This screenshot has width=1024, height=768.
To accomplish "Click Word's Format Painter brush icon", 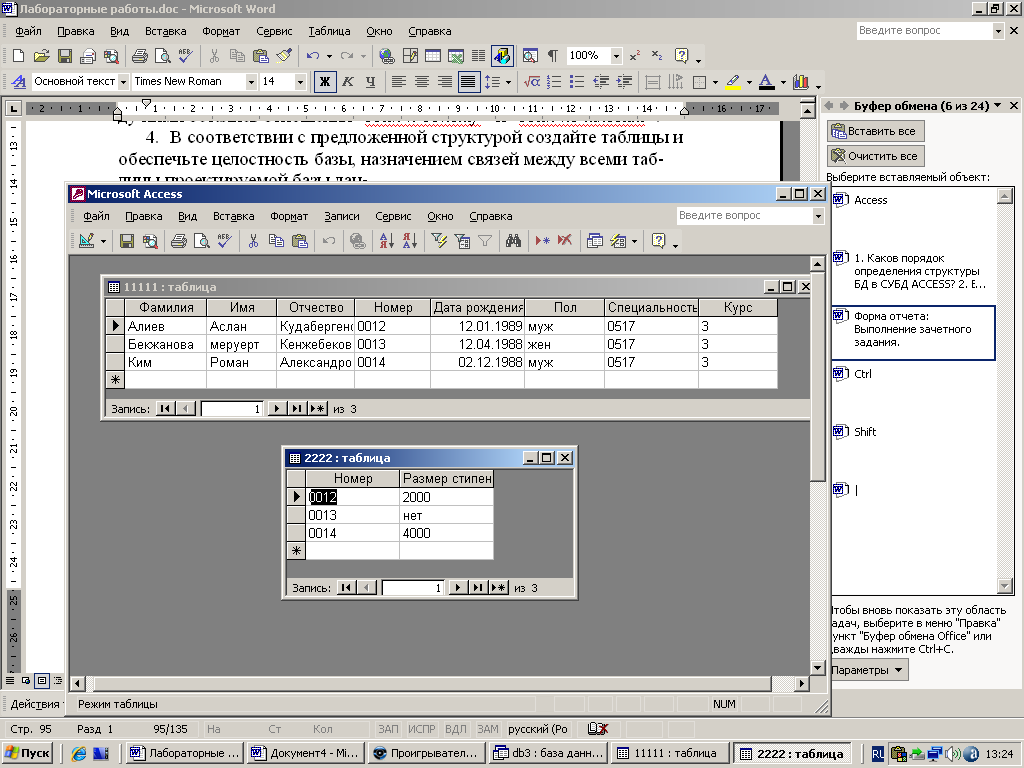I will tap(284, 56).
